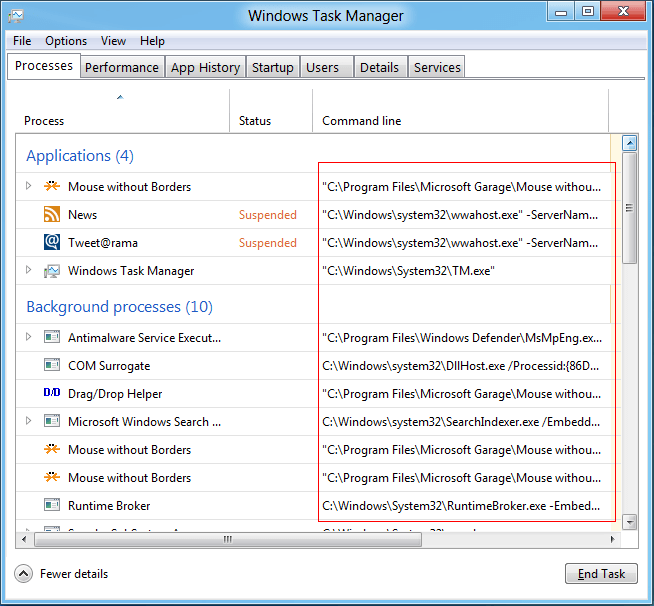Click the horizontal scrollbar left arrow

point(24,539)
